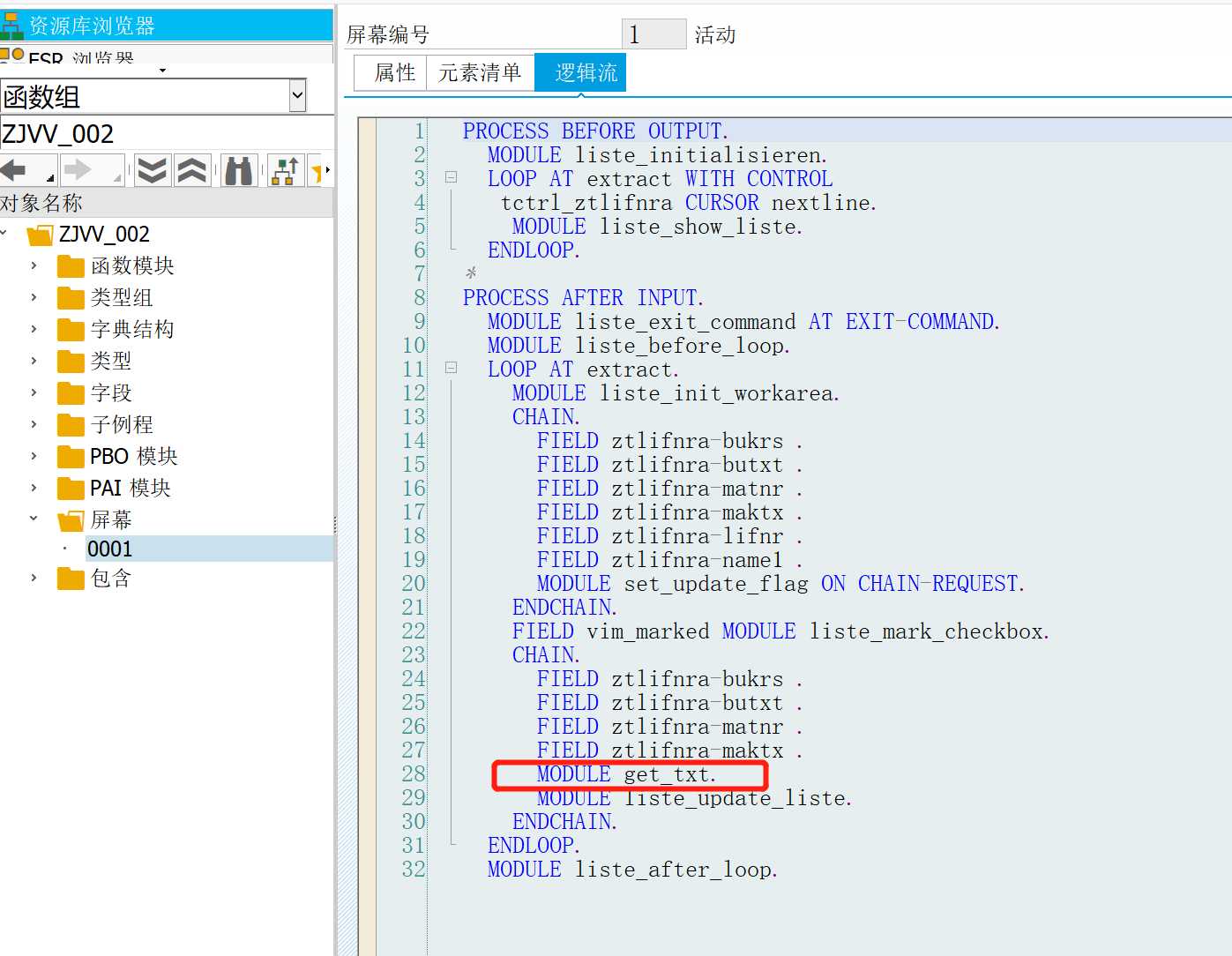This screenshot has width=1232, height=956.
Task: Click the PBO 模块 folder icon
Action: (x=71, y=457)
